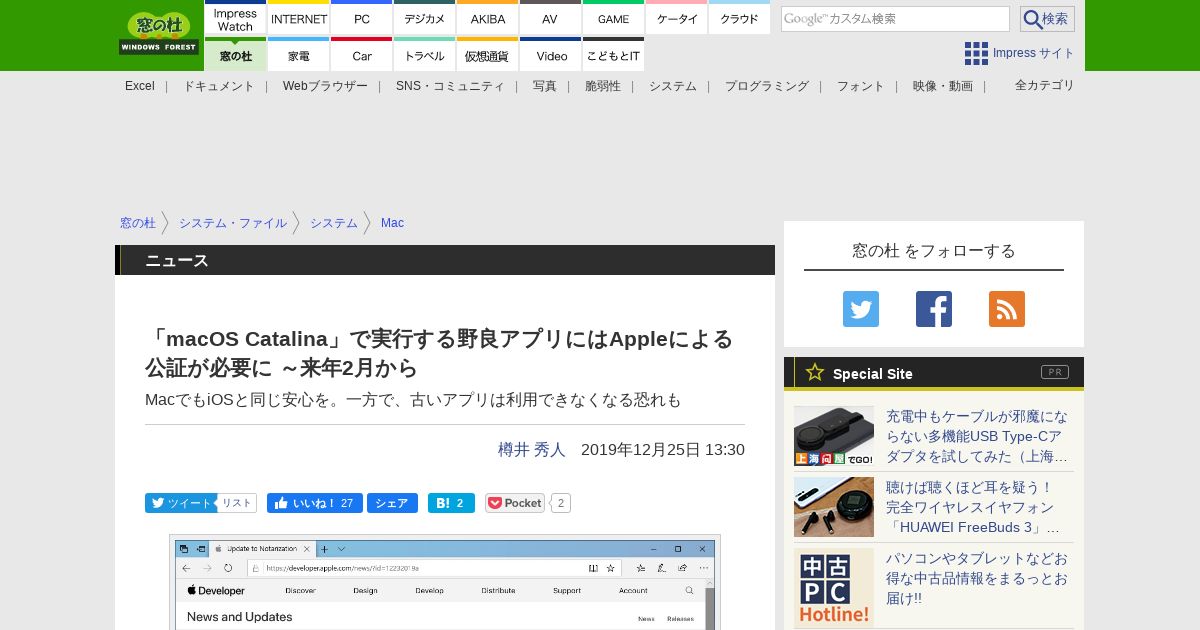
Task: Click the Facebook いいね! button
Action: [315, 503]
